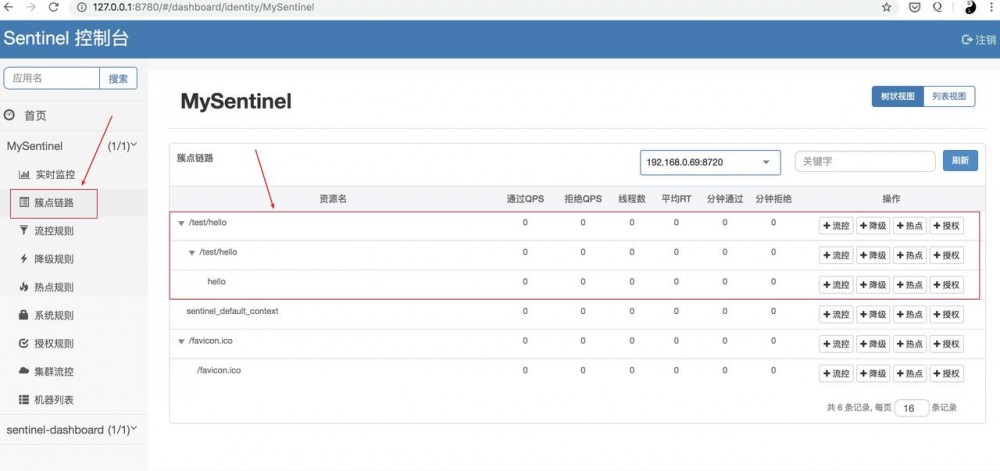
Task: Click the browser back arrow
Action: pos(8,7)
